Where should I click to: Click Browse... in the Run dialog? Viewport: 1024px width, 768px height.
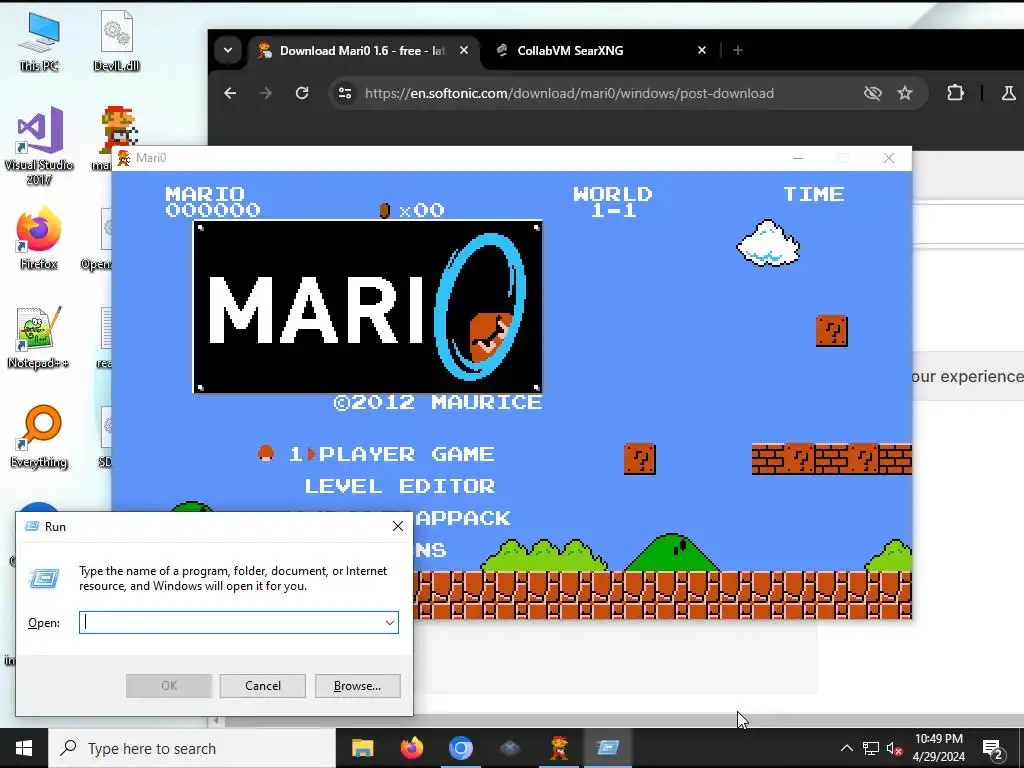click(357, 686)
